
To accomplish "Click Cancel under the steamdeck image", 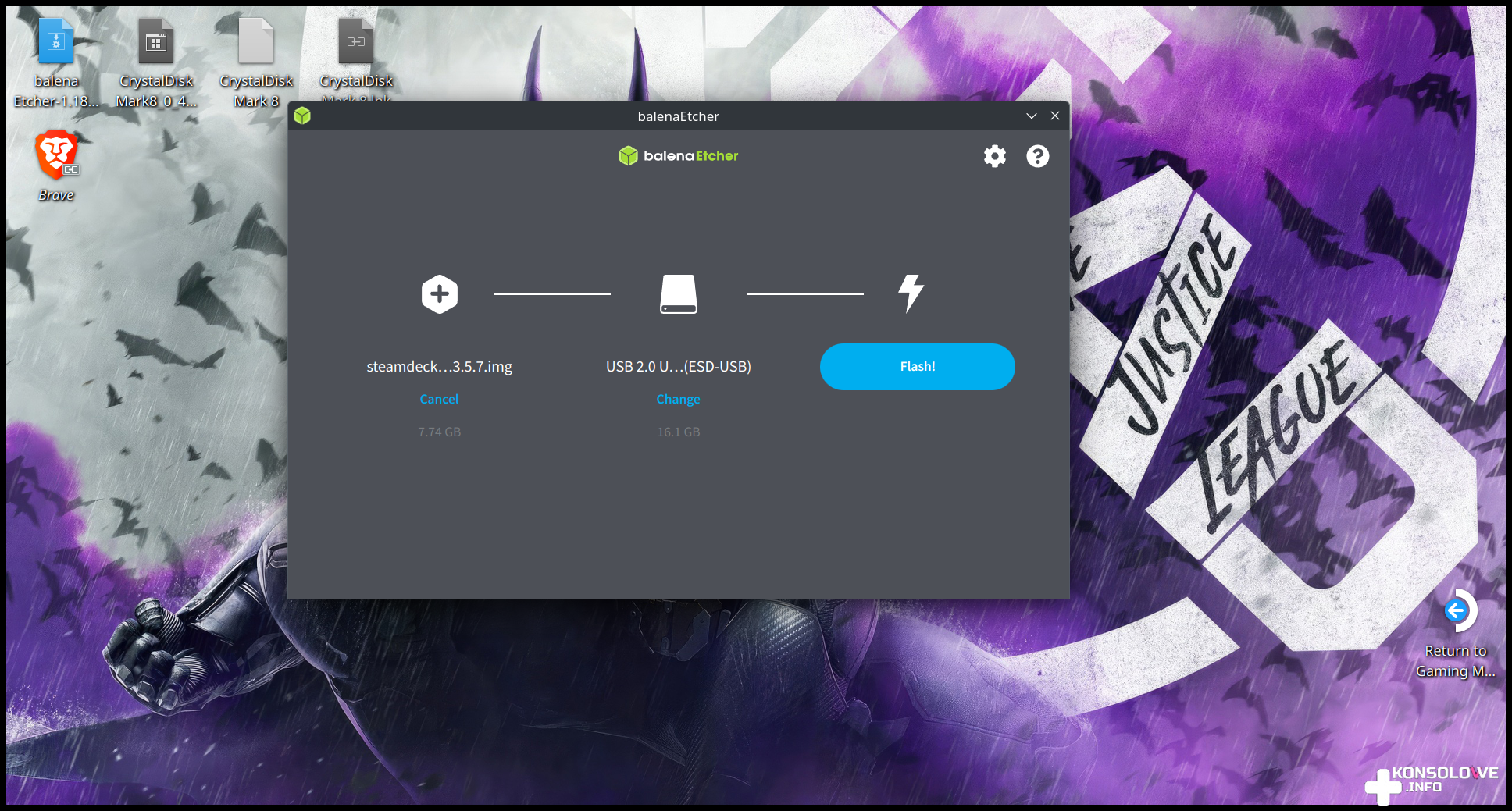I will coord(439,399).
